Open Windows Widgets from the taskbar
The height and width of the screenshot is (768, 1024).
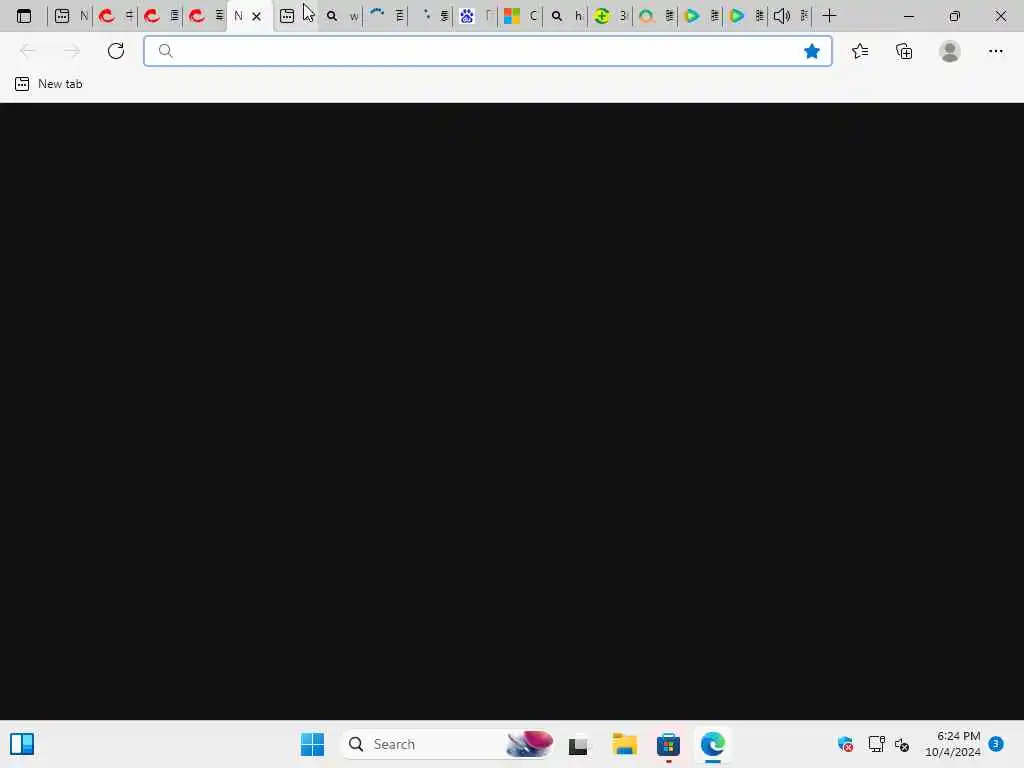[22, 744]
